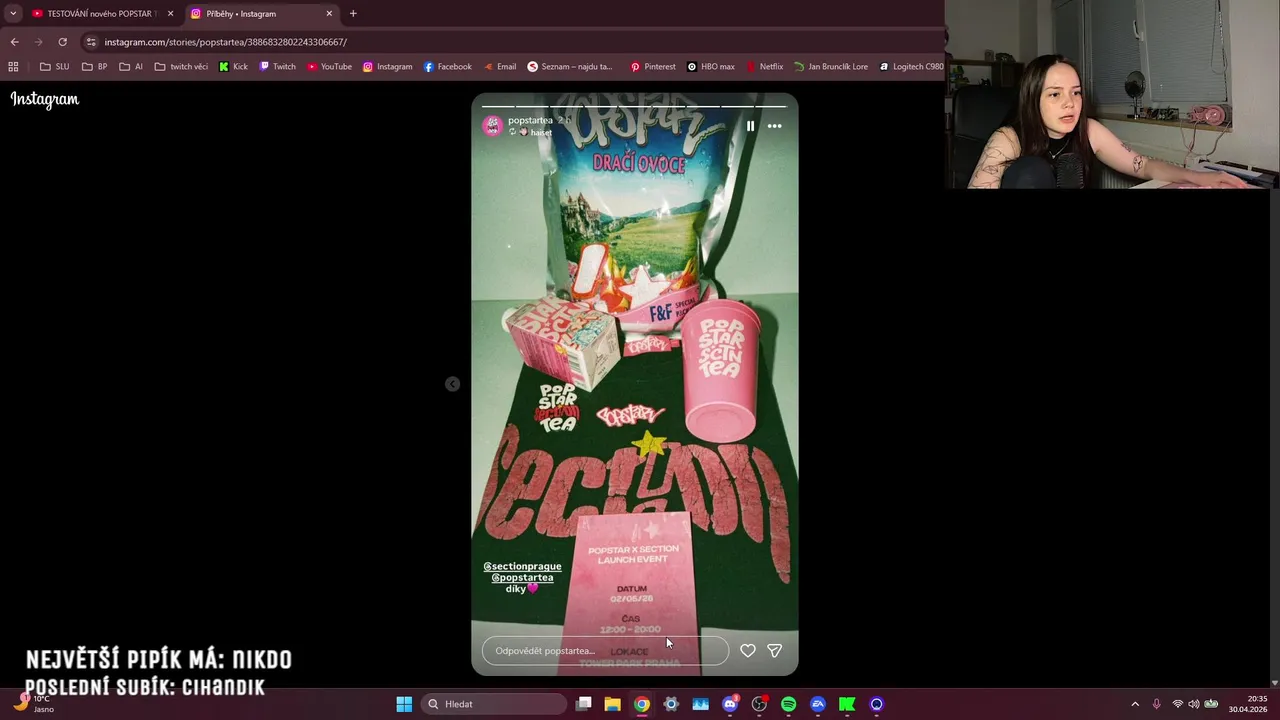Open Spotify from taskbar

(x=788, y=704)
